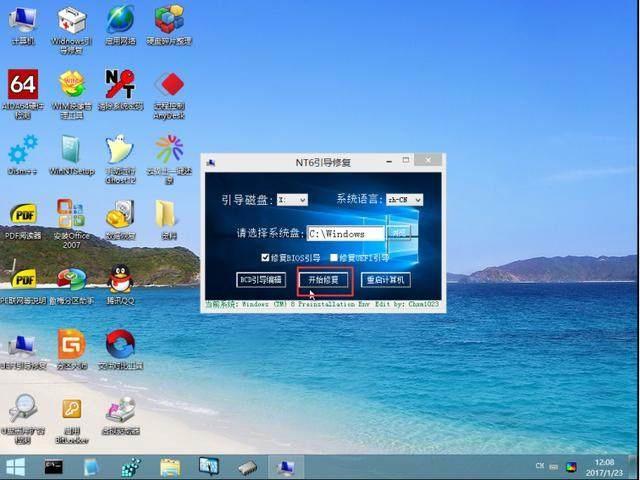Open Dism++ blue gears icon
This screenshot has height=480, width=640.
pos(23,155)
